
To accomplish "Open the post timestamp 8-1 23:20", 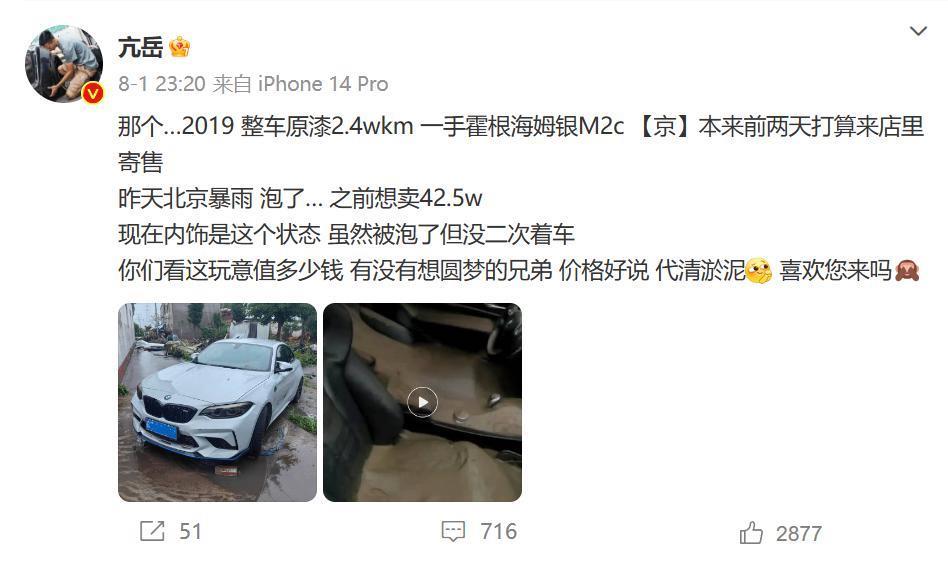I will [161, 84].
